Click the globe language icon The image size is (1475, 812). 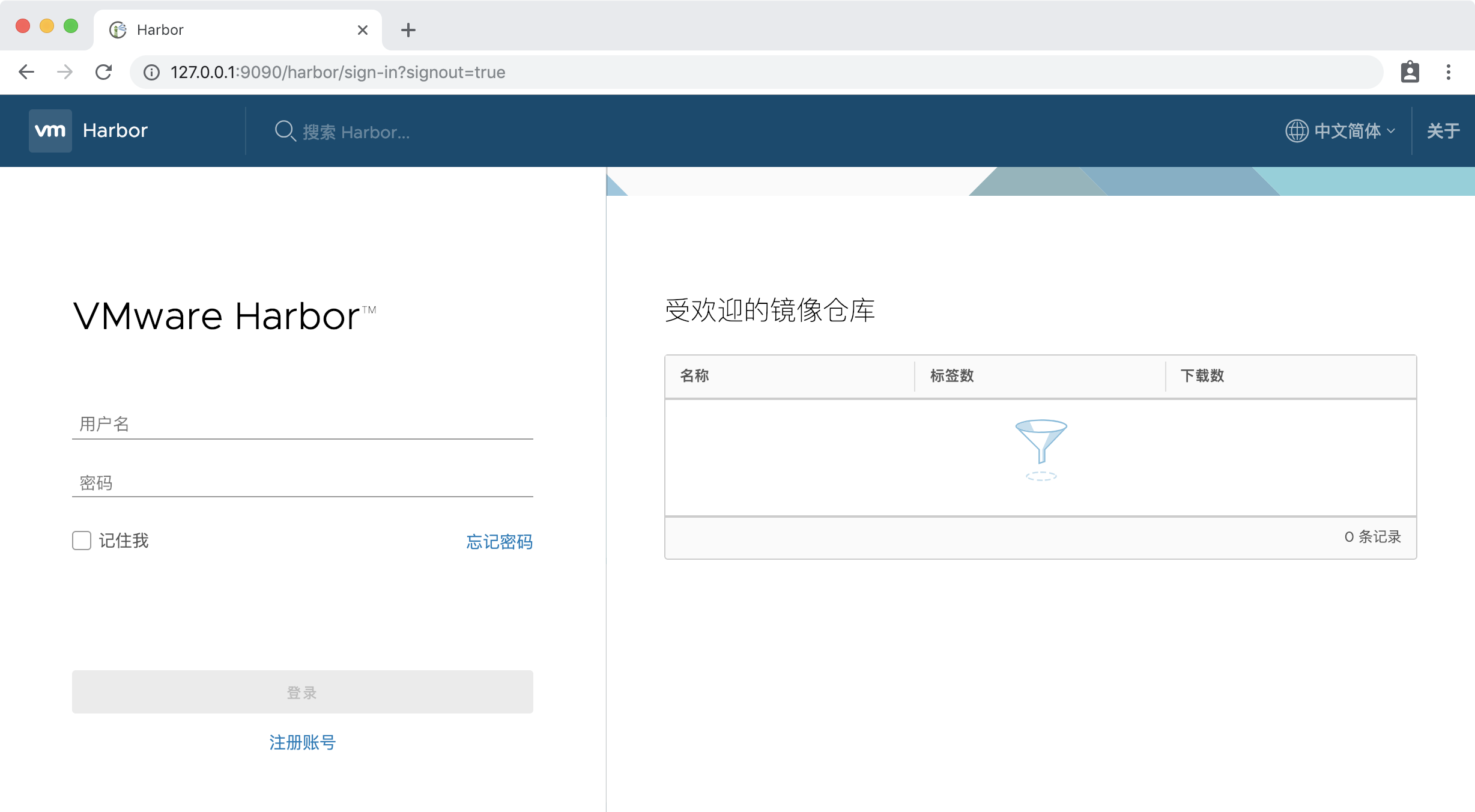tap(1297, 130)
